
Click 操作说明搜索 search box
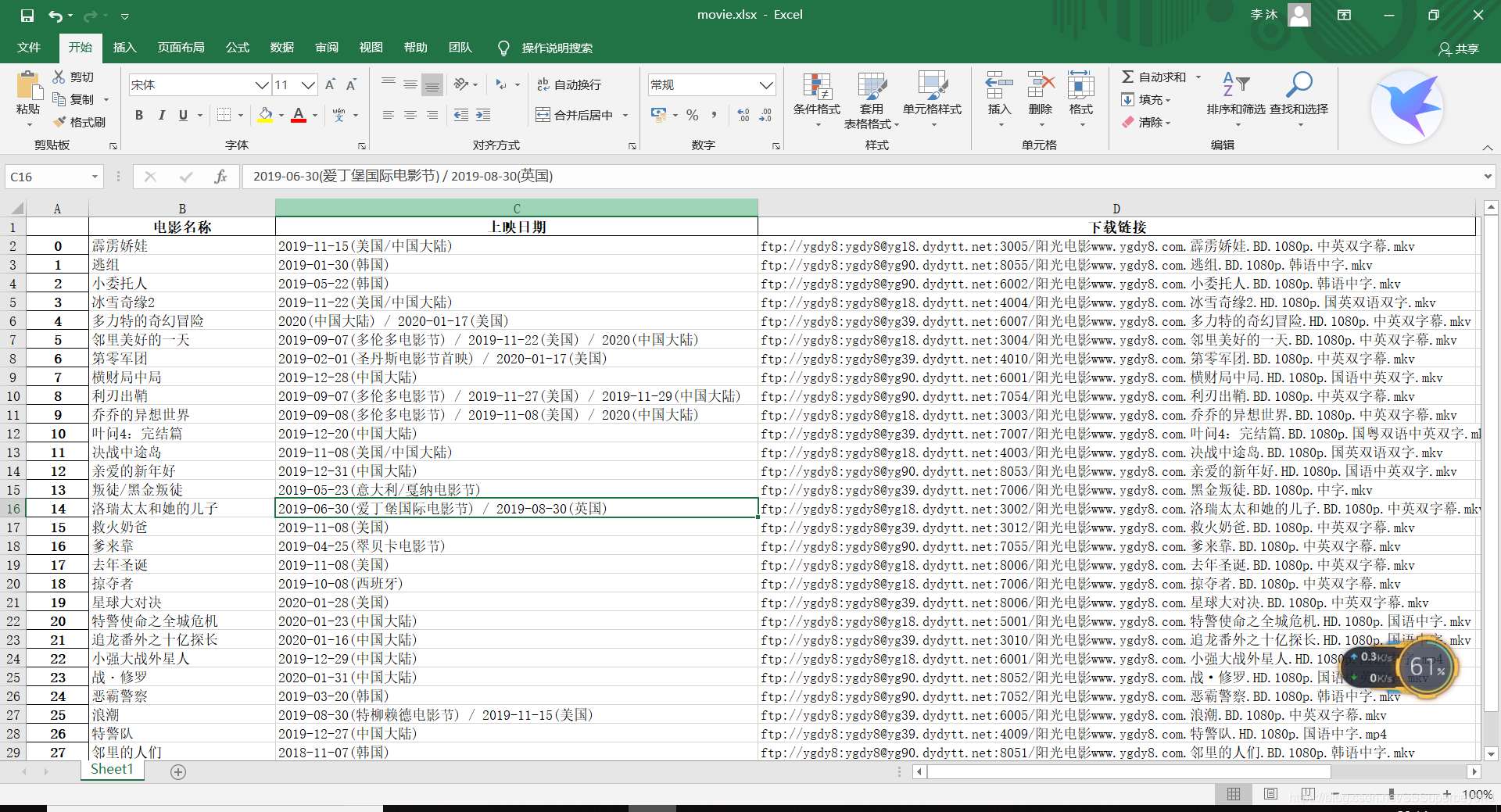(x=557, y=48)
